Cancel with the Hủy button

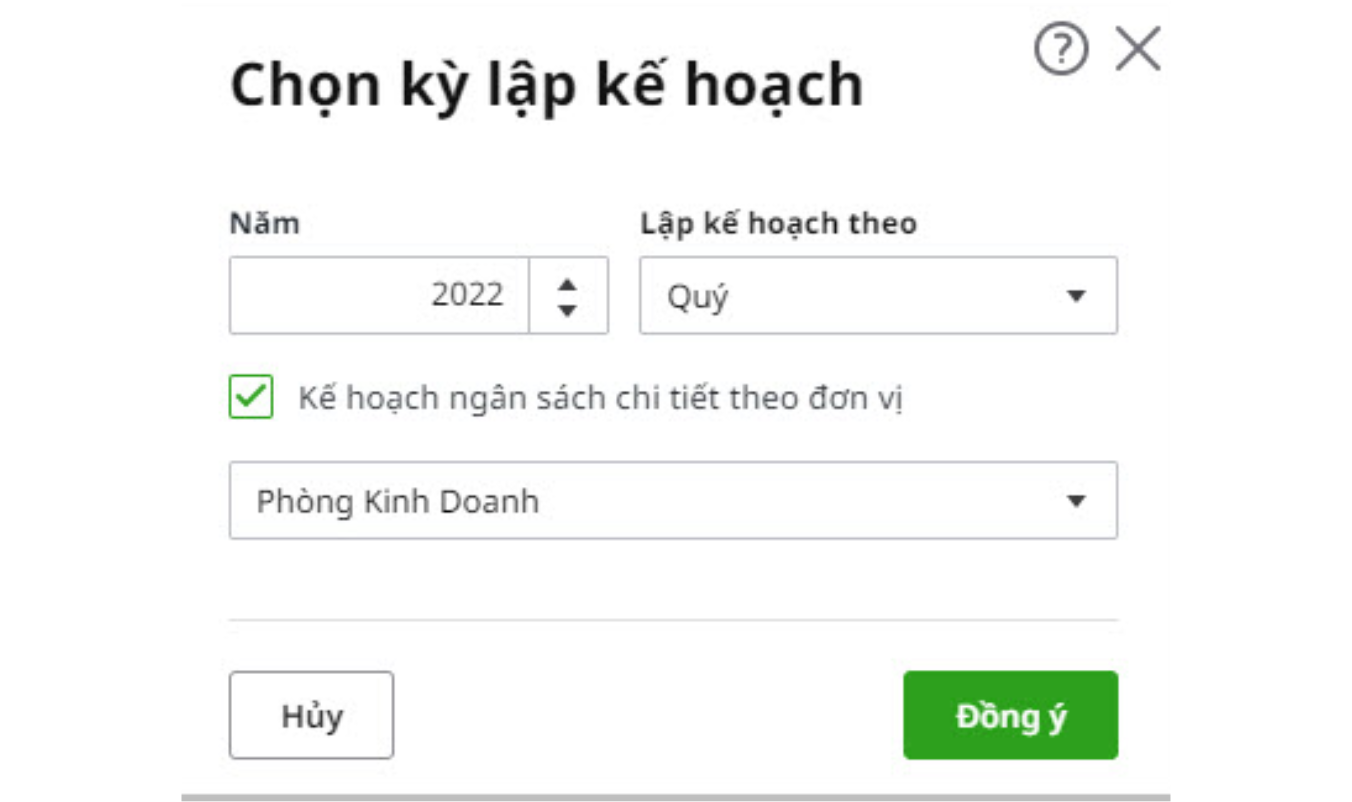311,715
